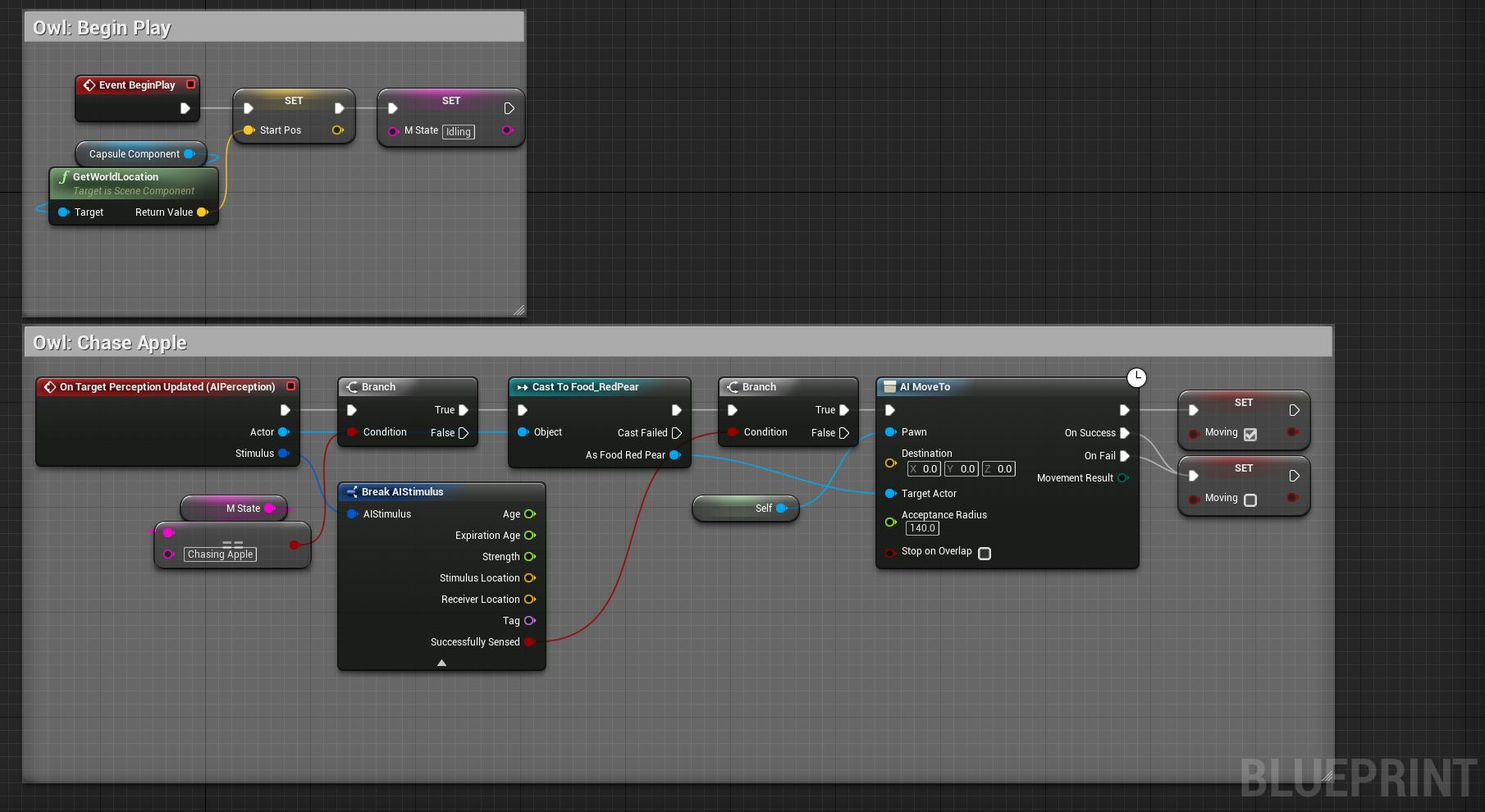
Task: Click the Event BeginPlay node icon
Action: [89, 84]
